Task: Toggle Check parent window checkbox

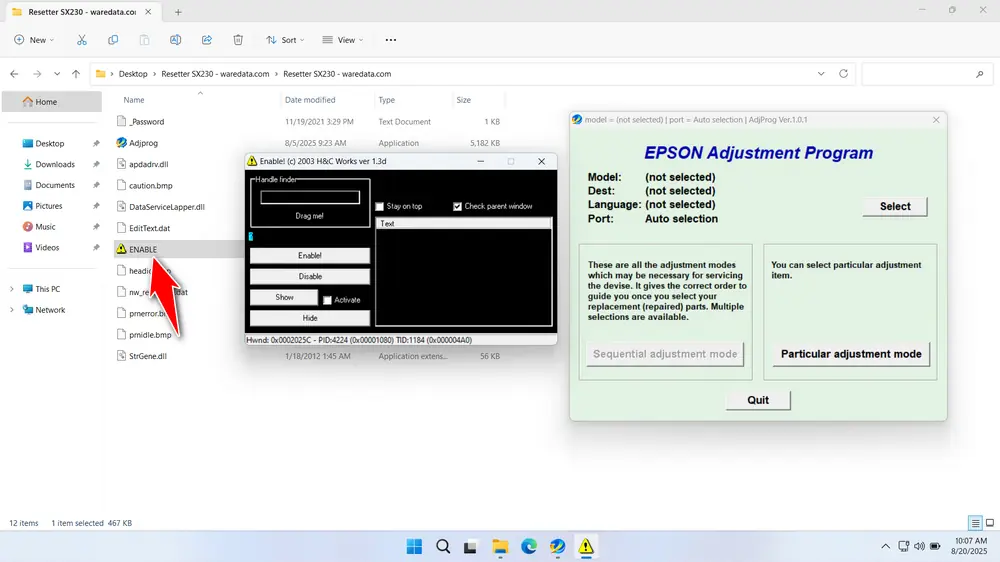Action: [457, 207]
